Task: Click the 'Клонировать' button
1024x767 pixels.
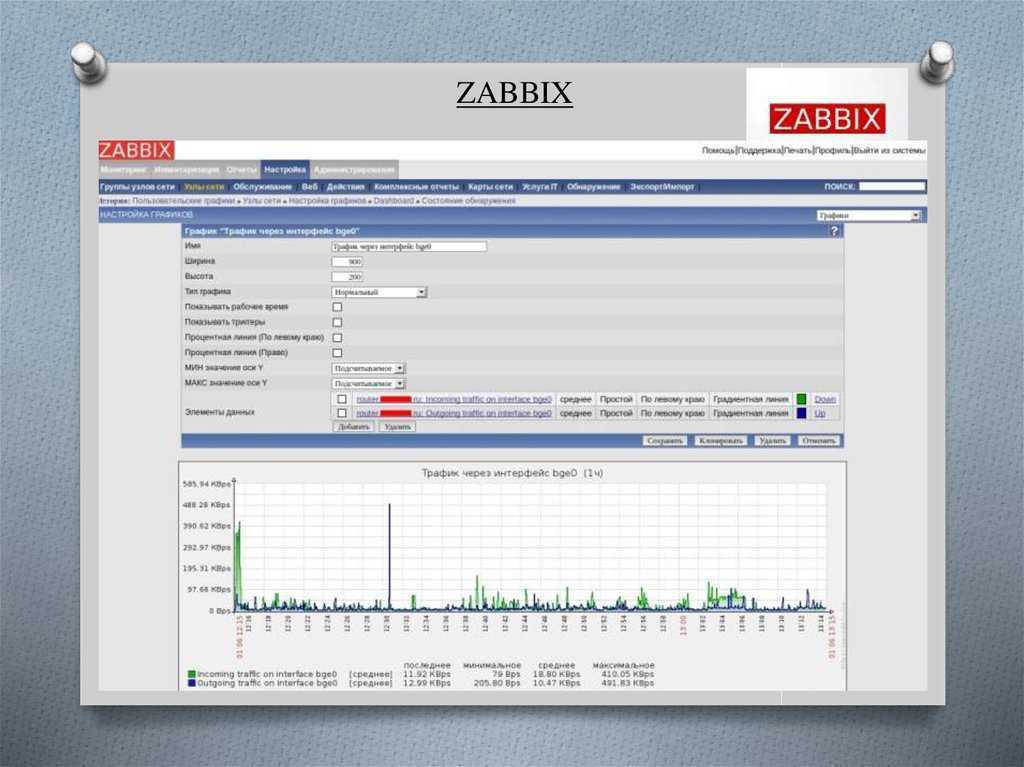Action: pos(721,441)
